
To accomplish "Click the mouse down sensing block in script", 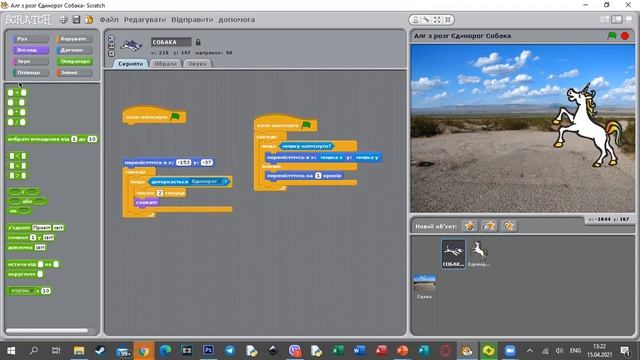I will coord(307,146).
